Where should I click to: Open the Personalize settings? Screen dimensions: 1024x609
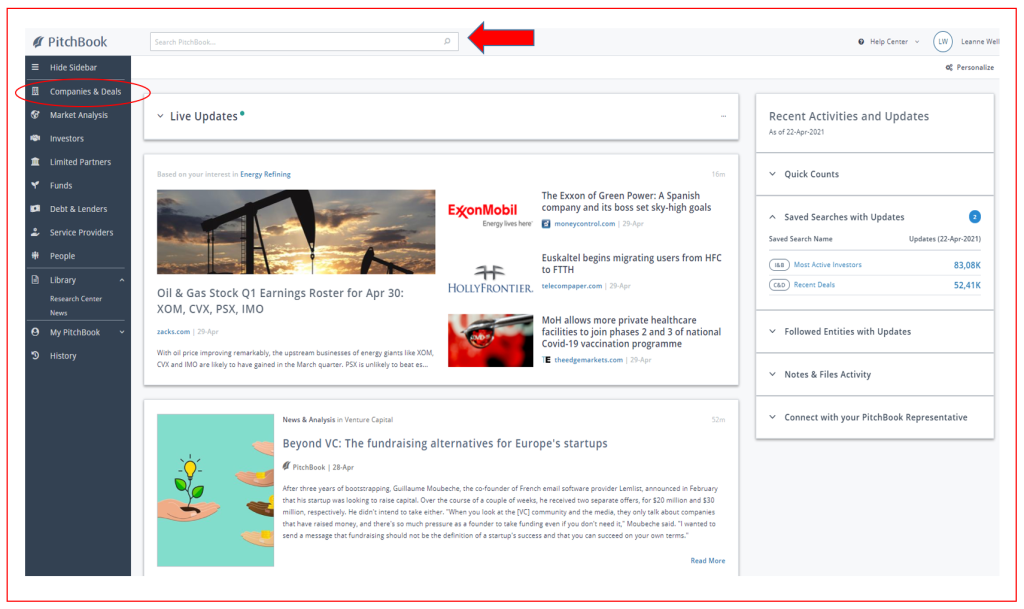pos(969,67)
